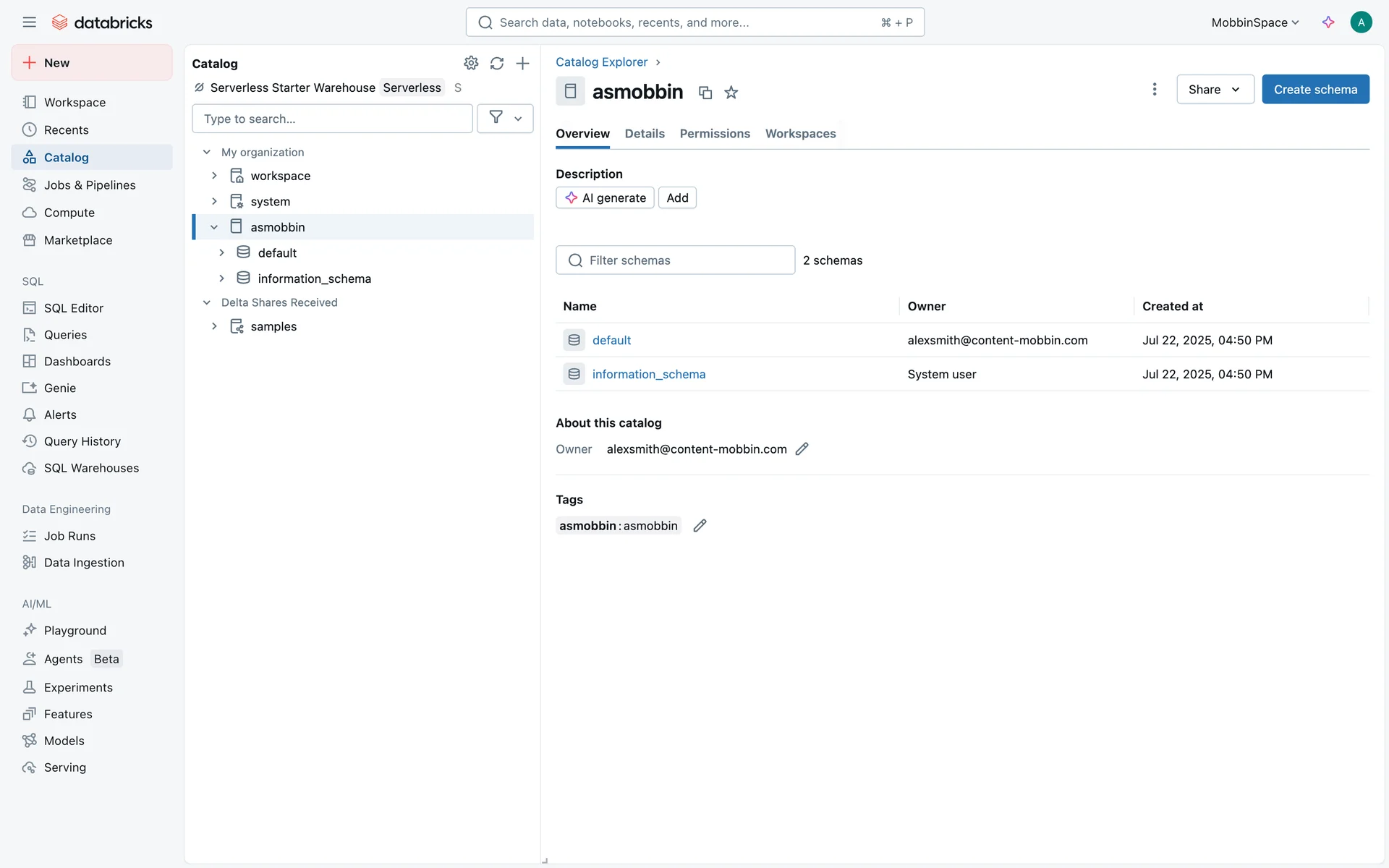This screenshot has width=1389, height=868.
Task: Click the catalog settings gear icon
Action: point(471,63)
